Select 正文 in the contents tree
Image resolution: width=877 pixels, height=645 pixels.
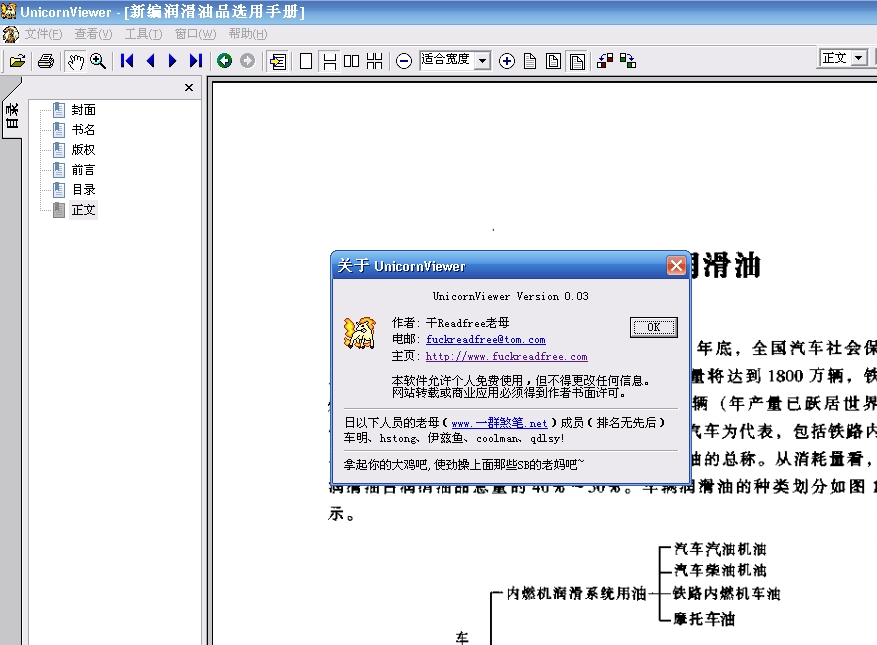[x=83, y=210]
